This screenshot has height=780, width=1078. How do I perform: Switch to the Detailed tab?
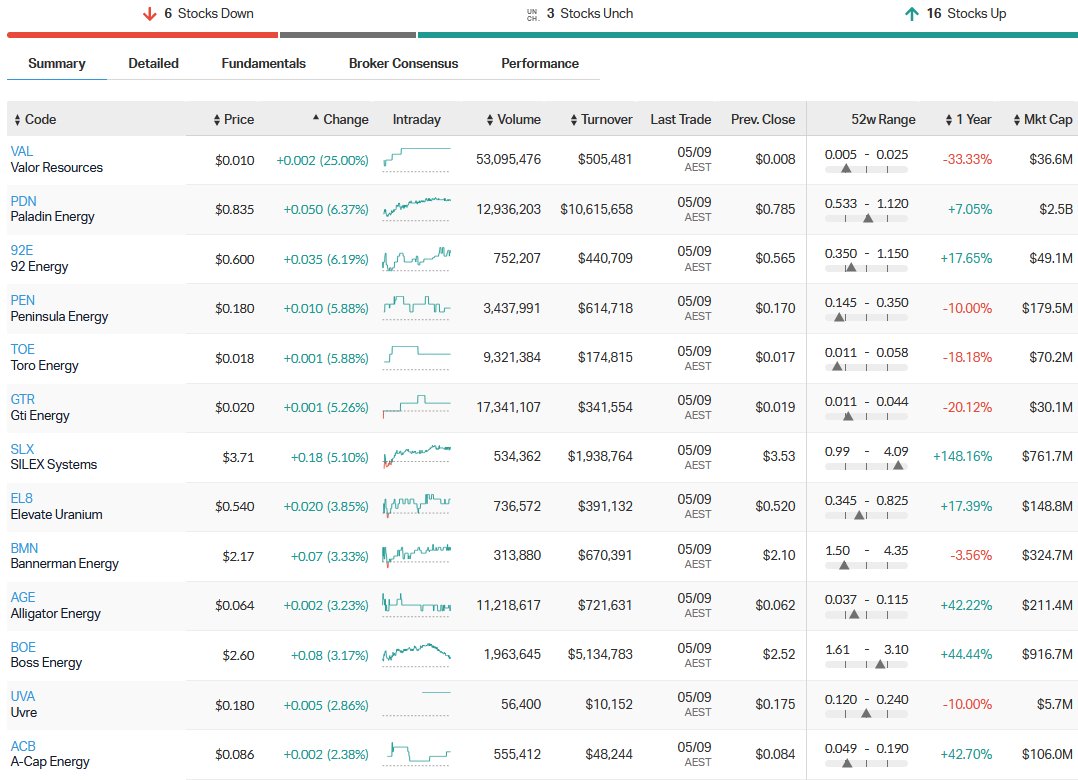point(153,63)
